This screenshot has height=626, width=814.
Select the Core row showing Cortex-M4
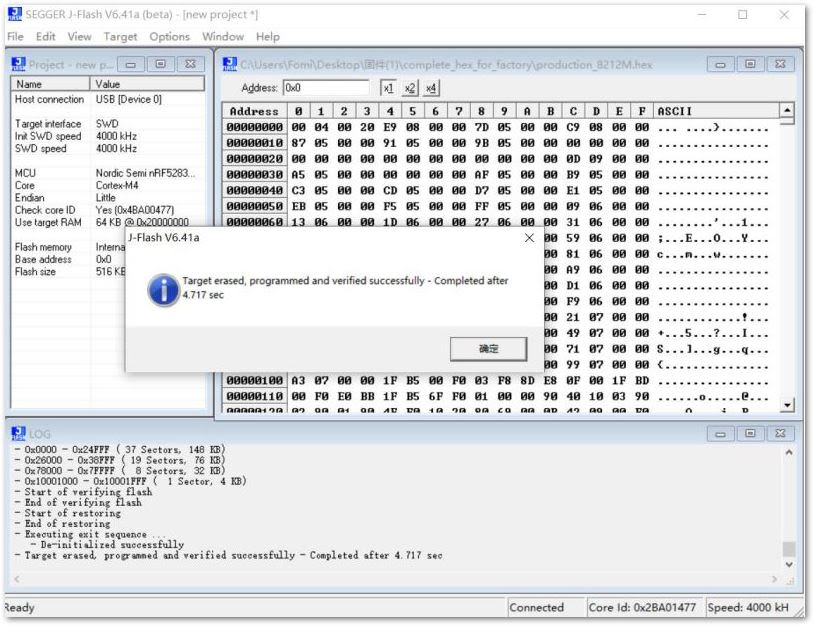point(107,185)
